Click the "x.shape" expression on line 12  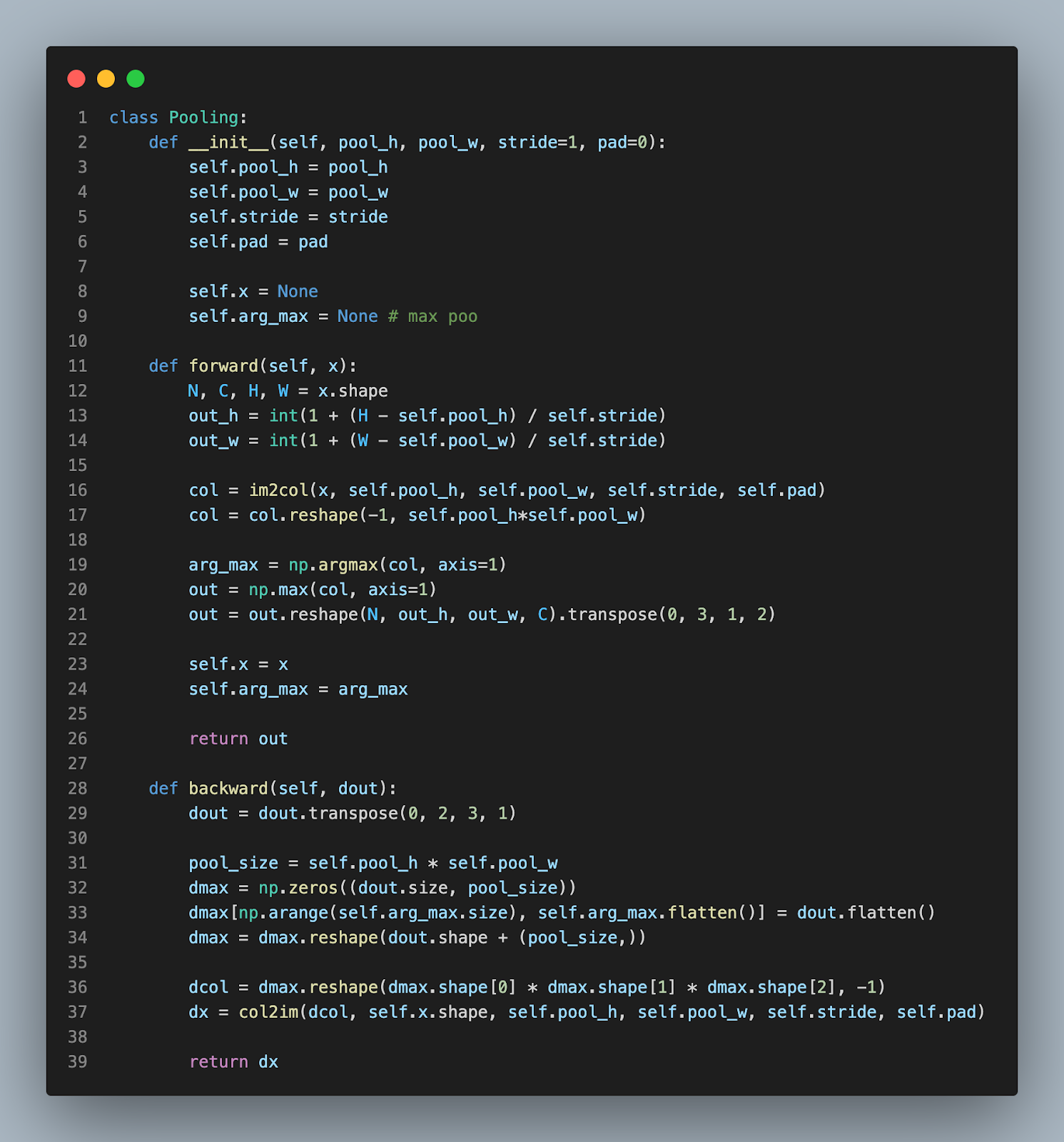[x=353, y=391]
